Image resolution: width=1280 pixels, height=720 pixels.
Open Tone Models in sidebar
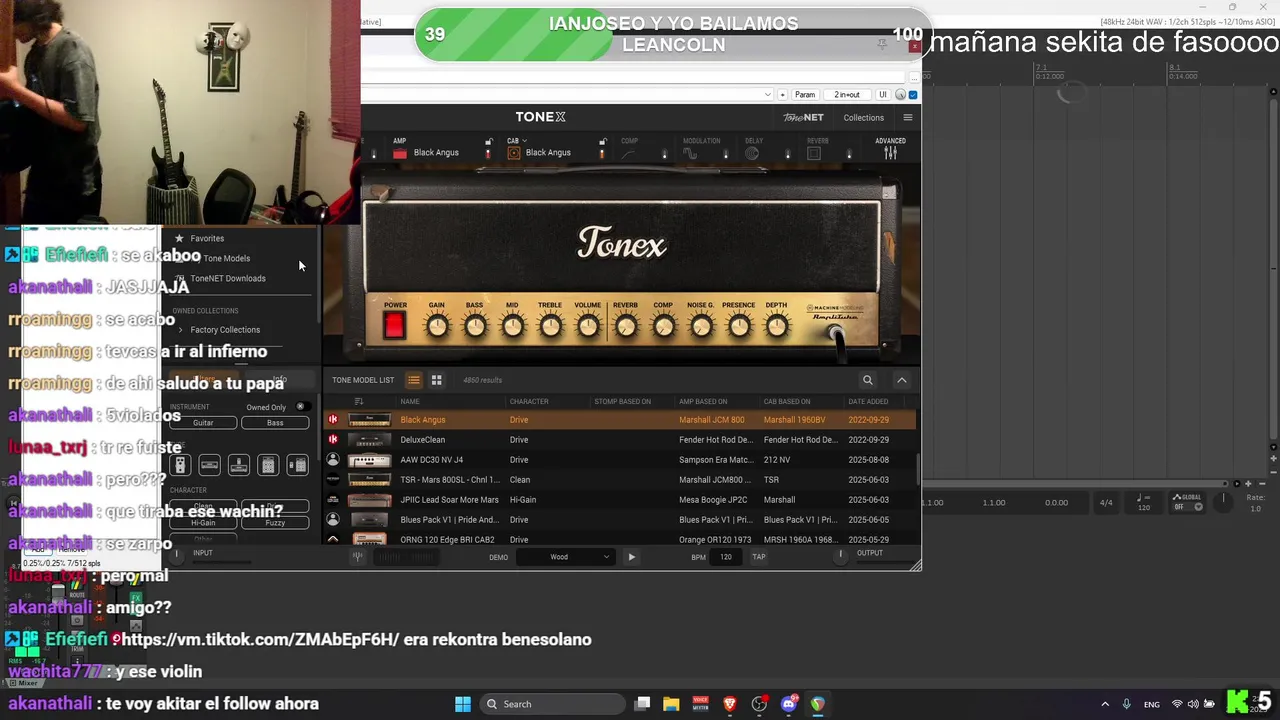pos(226,258)
